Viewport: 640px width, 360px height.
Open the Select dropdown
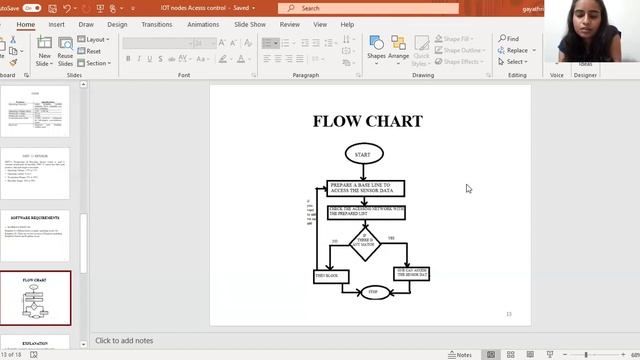pos(513,62)
